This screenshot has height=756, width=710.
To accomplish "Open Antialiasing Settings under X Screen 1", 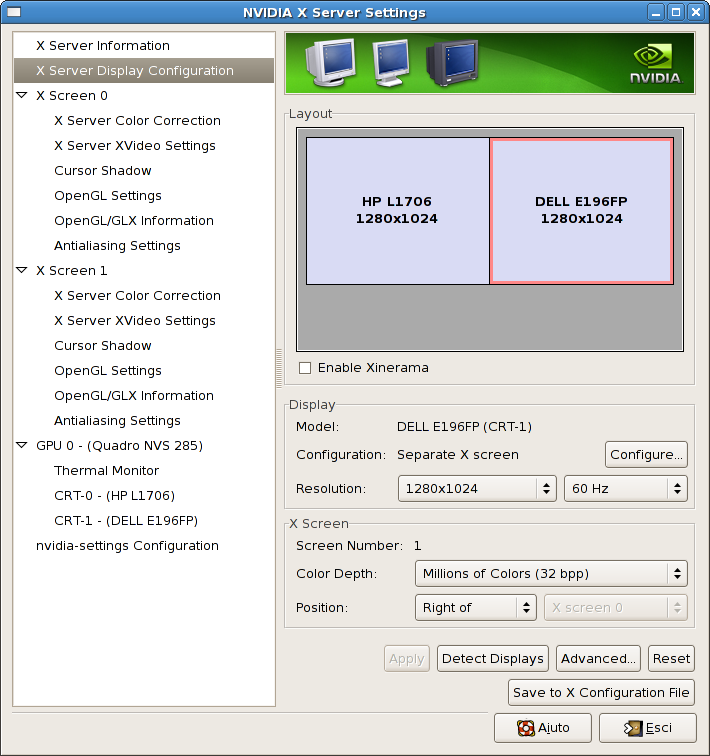I will (x=117, y=421).
